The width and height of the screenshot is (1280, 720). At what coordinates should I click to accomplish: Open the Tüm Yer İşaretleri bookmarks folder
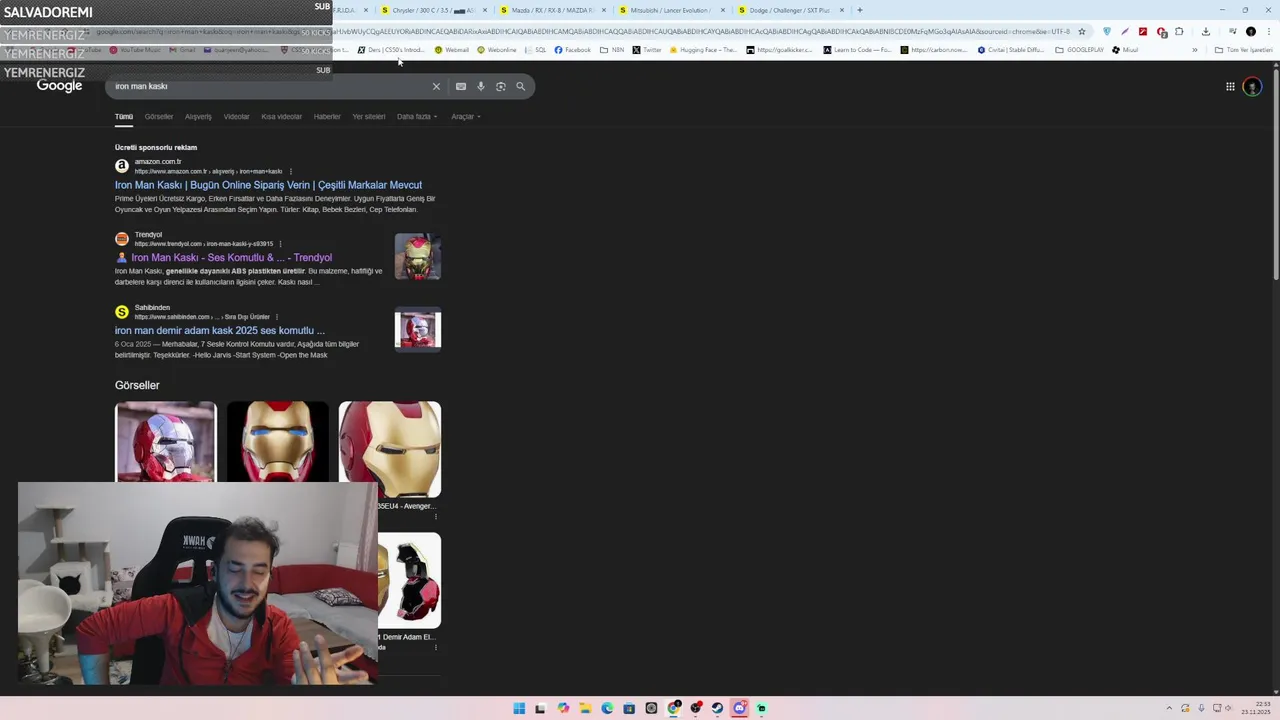tap(1243, 50)
